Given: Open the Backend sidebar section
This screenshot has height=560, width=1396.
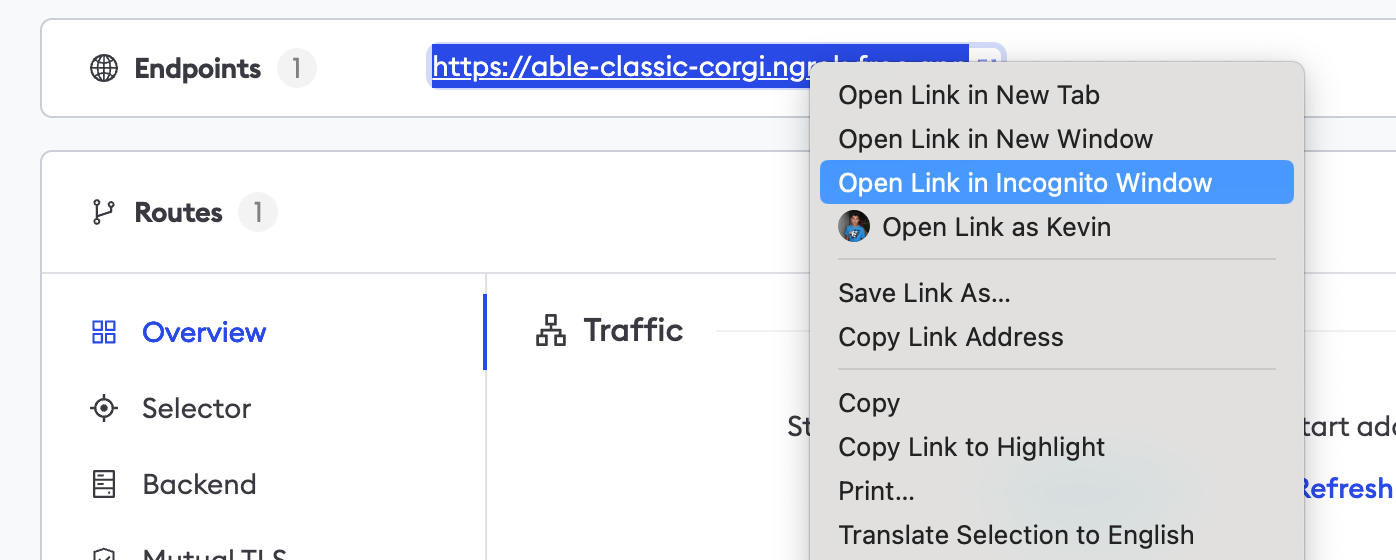Looking at the screenshot, I should pyautogui.click(x=199, y=484).
